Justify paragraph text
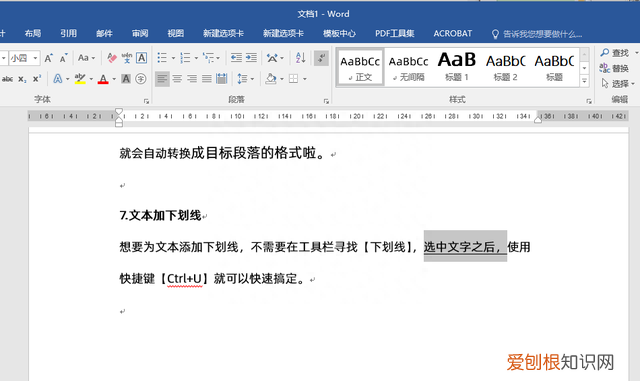The height and width of the screenshot is (381, 640). point(207,79)
